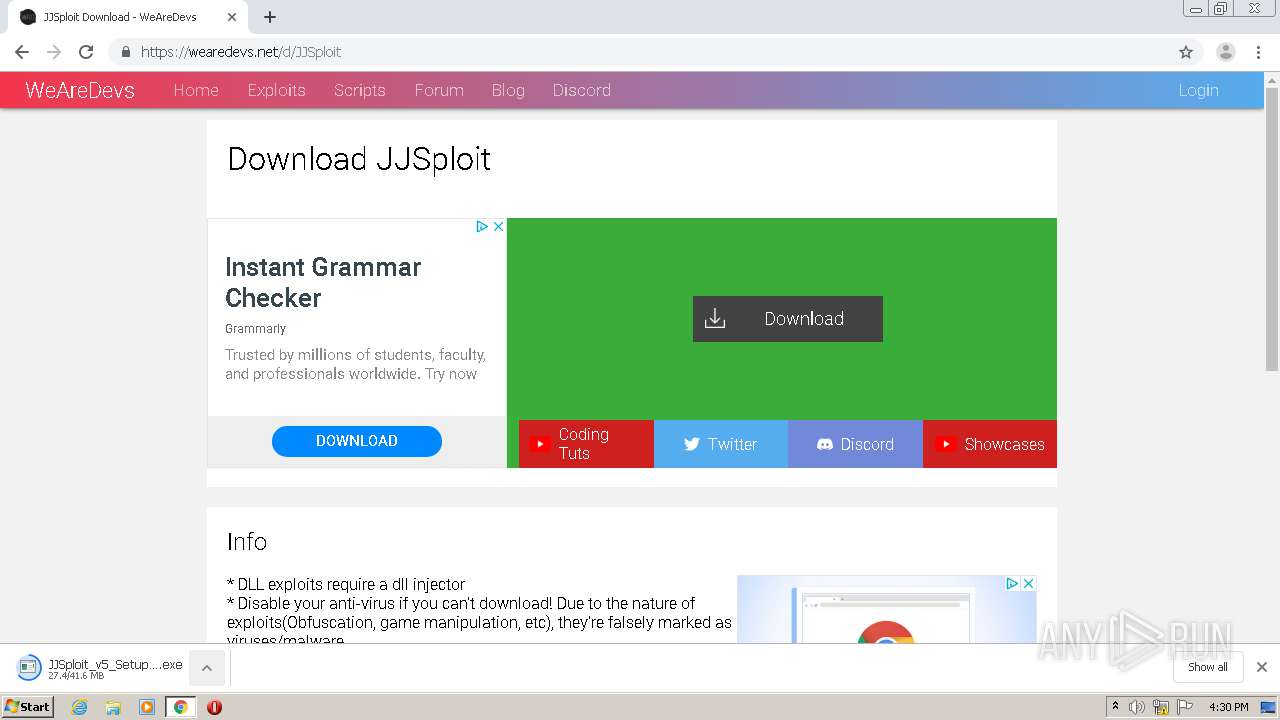Open the Twitter link
1280x720 pixels.
[721, 444]
